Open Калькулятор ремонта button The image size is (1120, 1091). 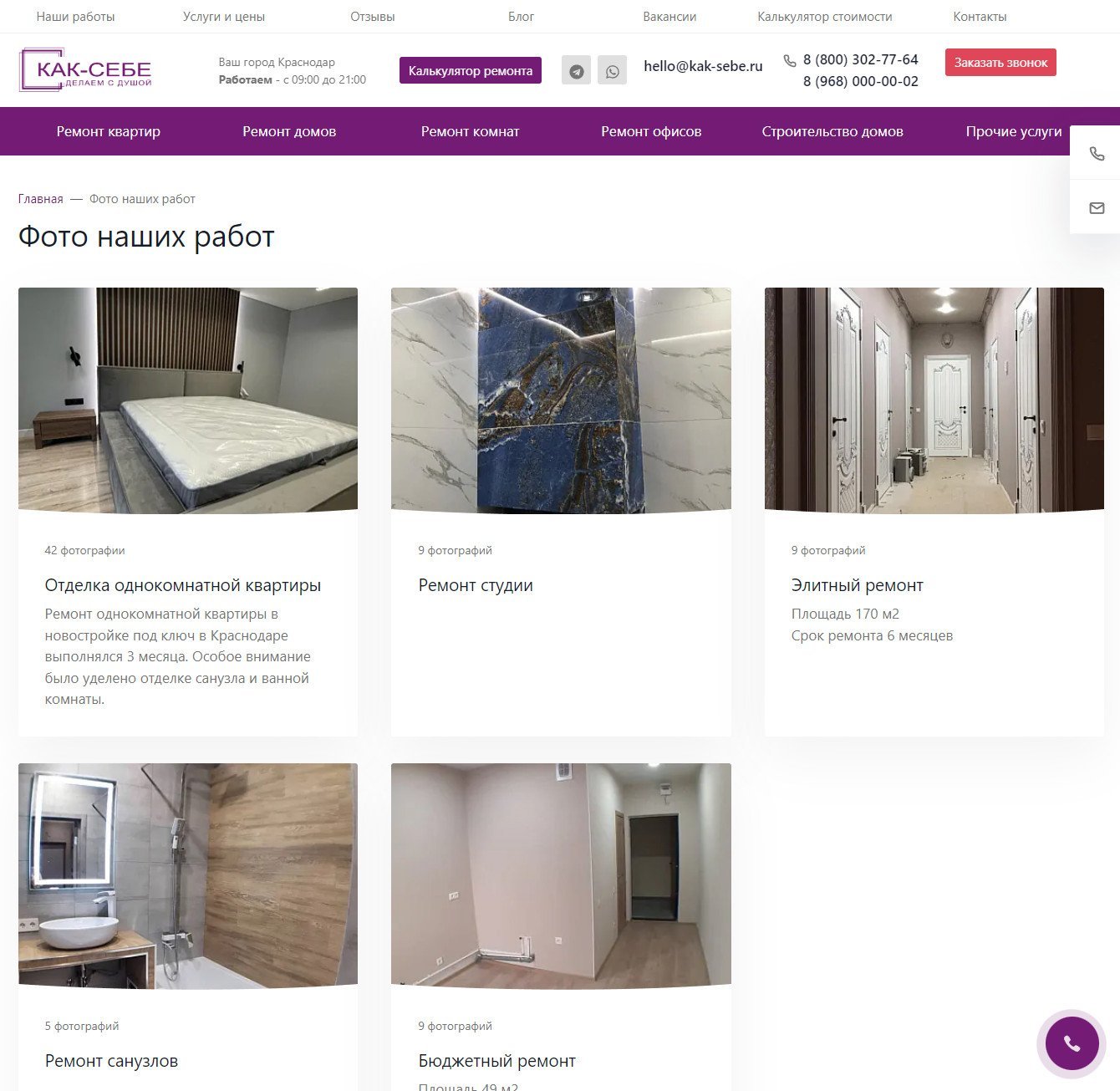point(471,70)
